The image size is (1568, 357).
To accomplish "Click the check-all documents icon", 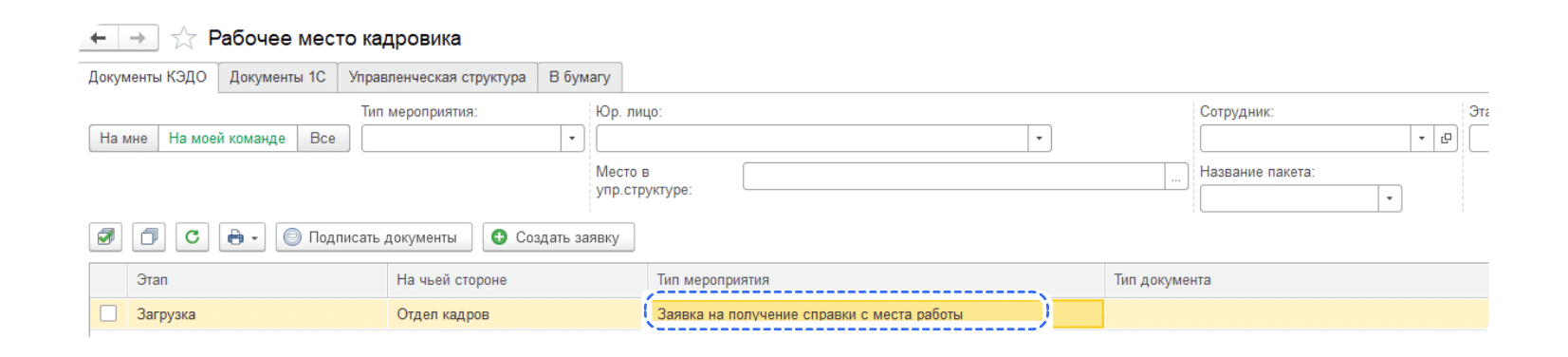I will (x=105, y=236).
